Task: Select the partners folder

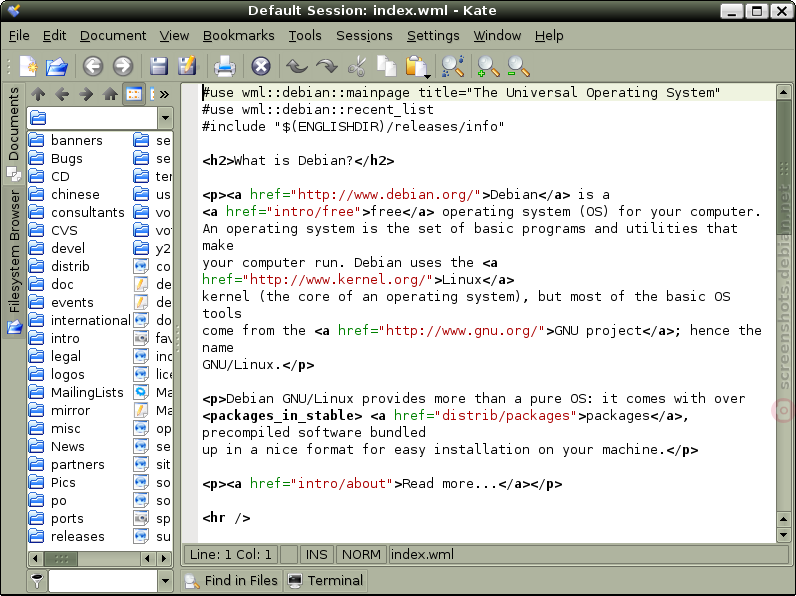Action: [67, 465]
